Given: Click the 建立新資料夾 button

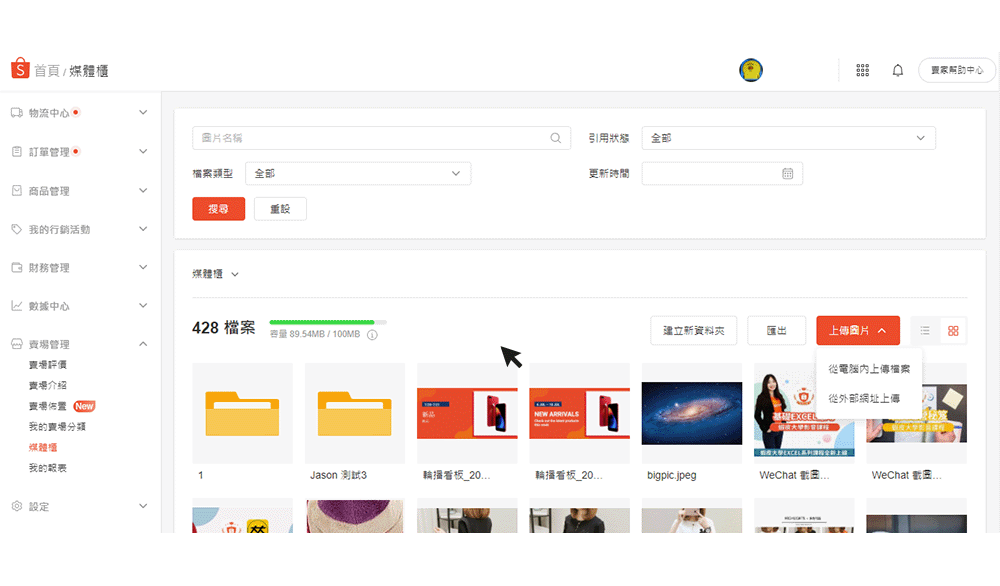Looking at the screenshot, I should [x=693, y=331].
